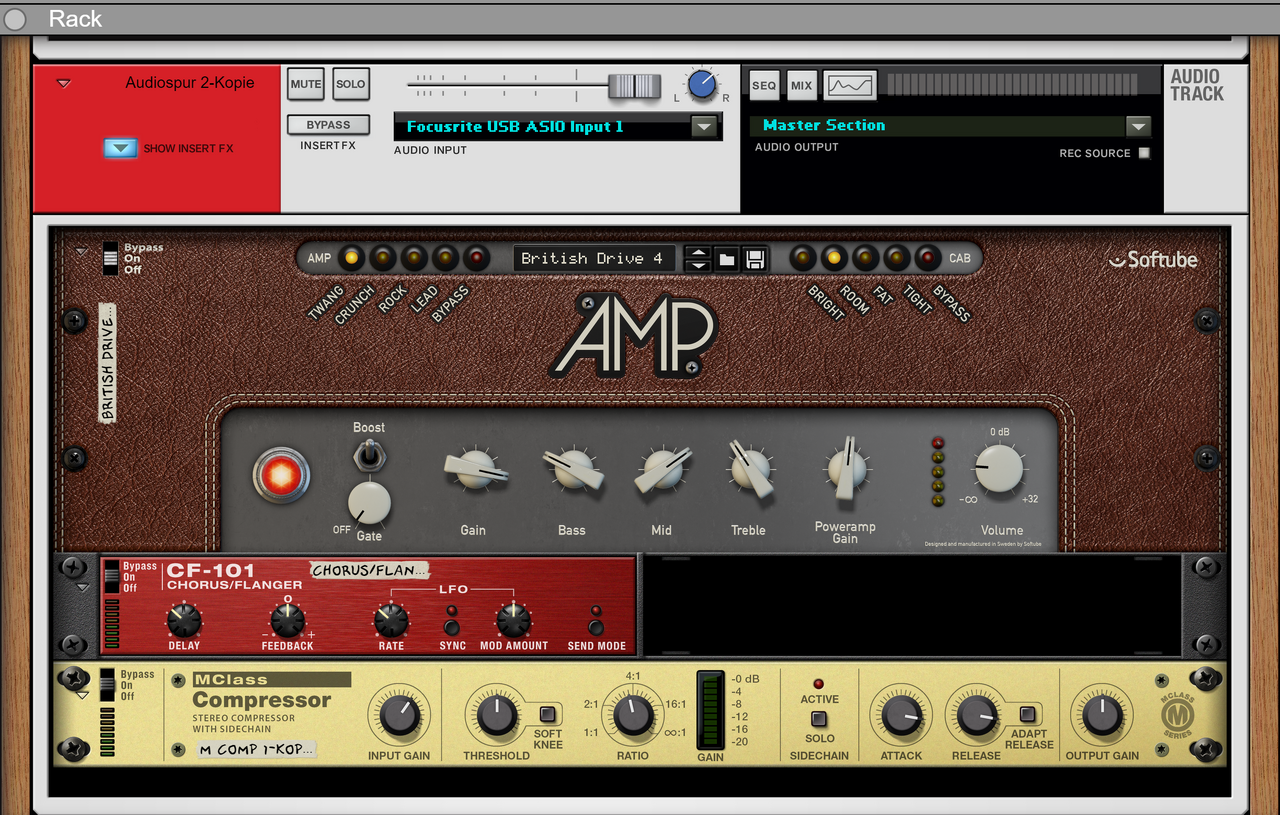Screen dimensions: 1280x815
Task: Click the SEQ button
Action: pyautogui.click(x=764, y=85)
